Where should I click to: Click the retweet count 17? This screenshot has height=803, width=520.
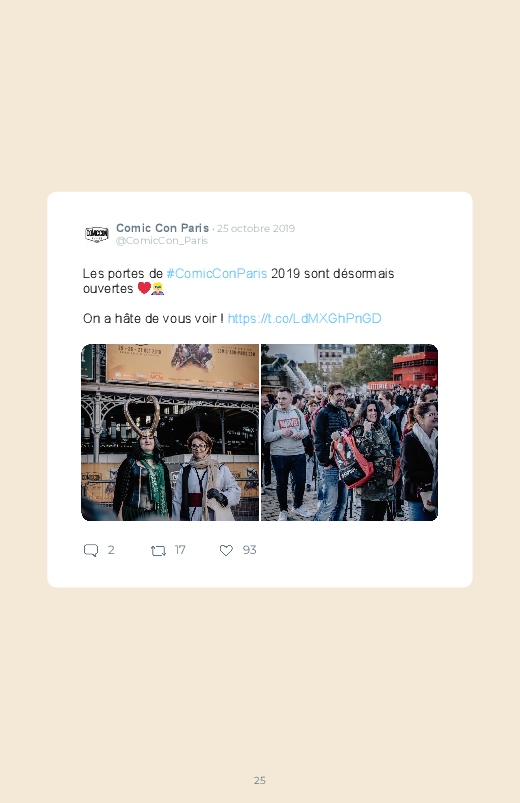[x=180, y=550]
